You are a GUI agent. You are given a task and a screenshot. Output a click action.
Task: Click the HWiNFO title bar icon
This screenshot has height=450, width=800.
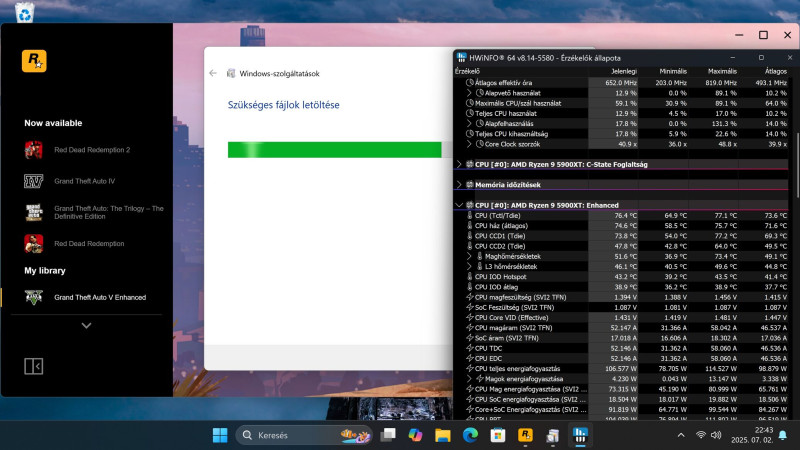pyautogui.click(x=461, y=58)
